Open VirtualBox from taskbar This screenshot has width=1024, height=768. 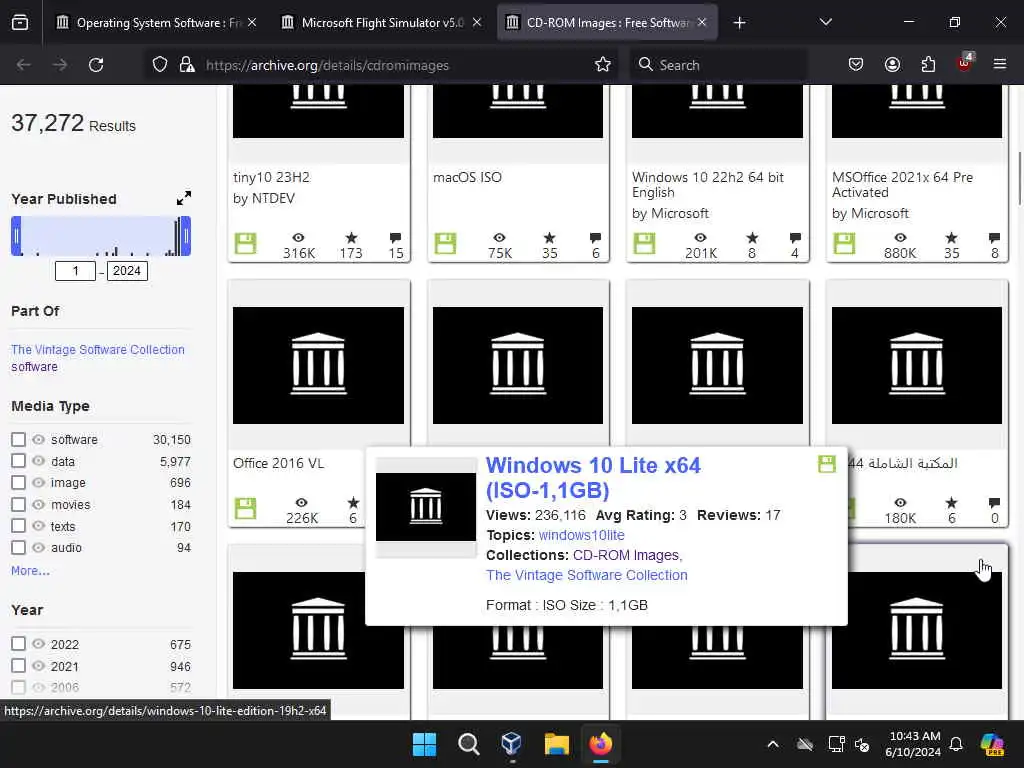(x=511, y=744)
